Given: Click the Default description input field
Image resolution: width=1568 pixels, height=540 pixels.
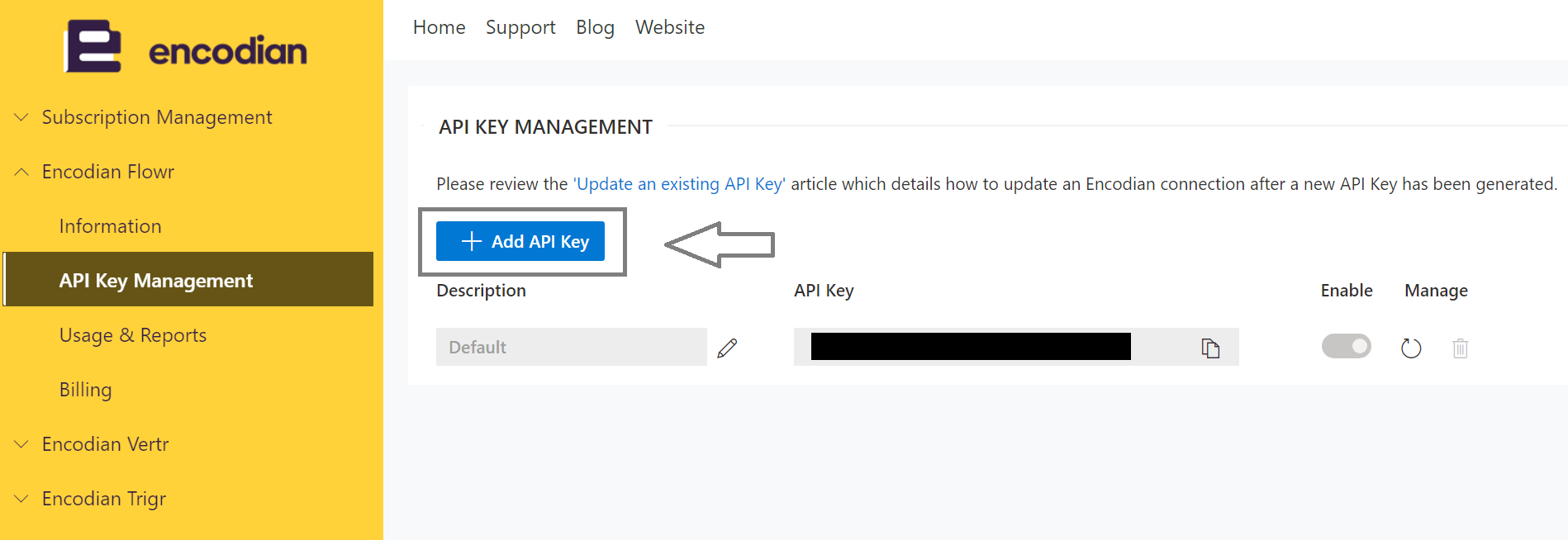Looking at the screenshot, I should [571, 348].
